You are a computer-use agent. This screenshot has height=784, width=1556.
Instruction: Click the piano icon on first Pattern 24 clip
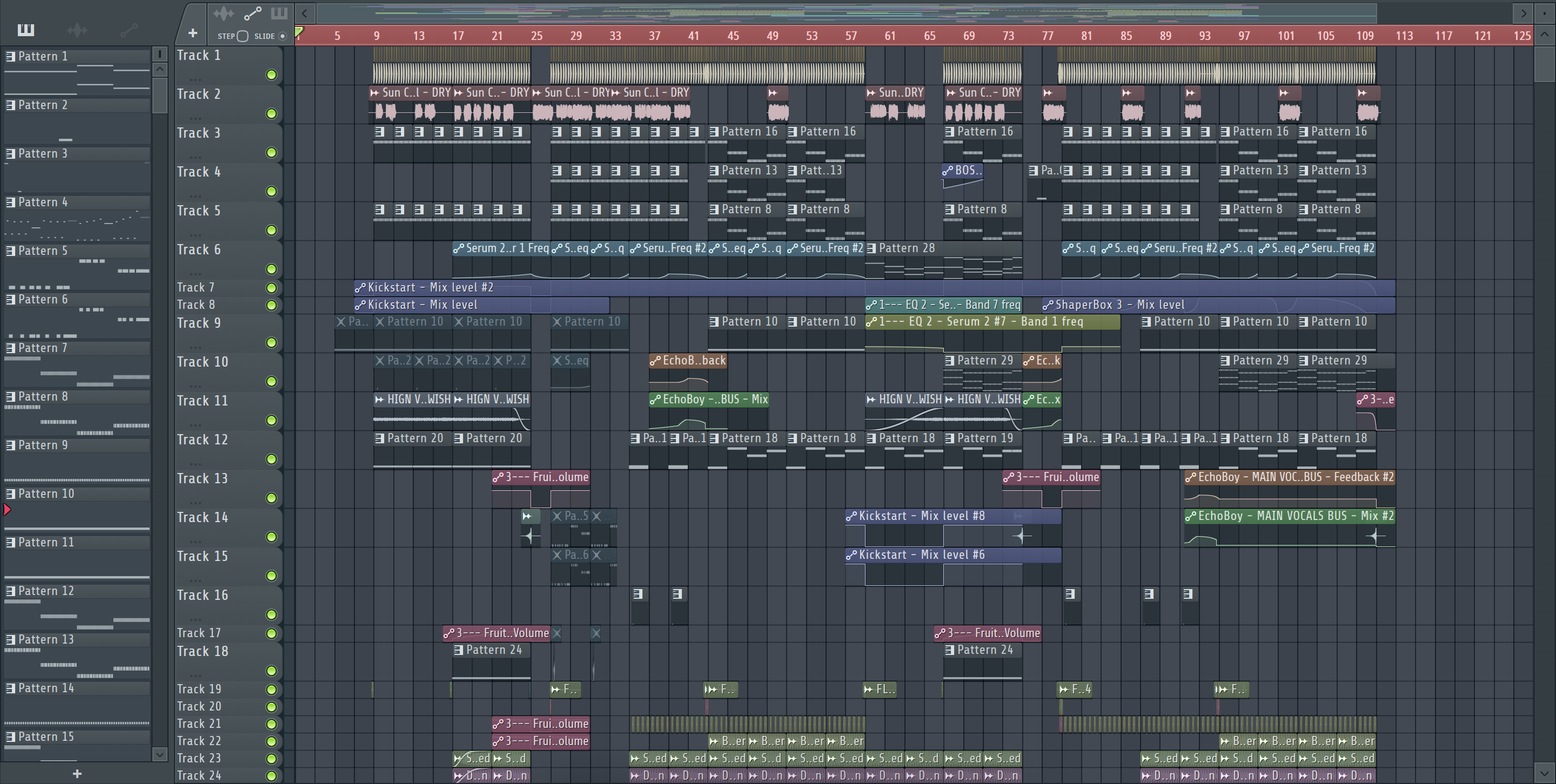[x=459, y=650]
